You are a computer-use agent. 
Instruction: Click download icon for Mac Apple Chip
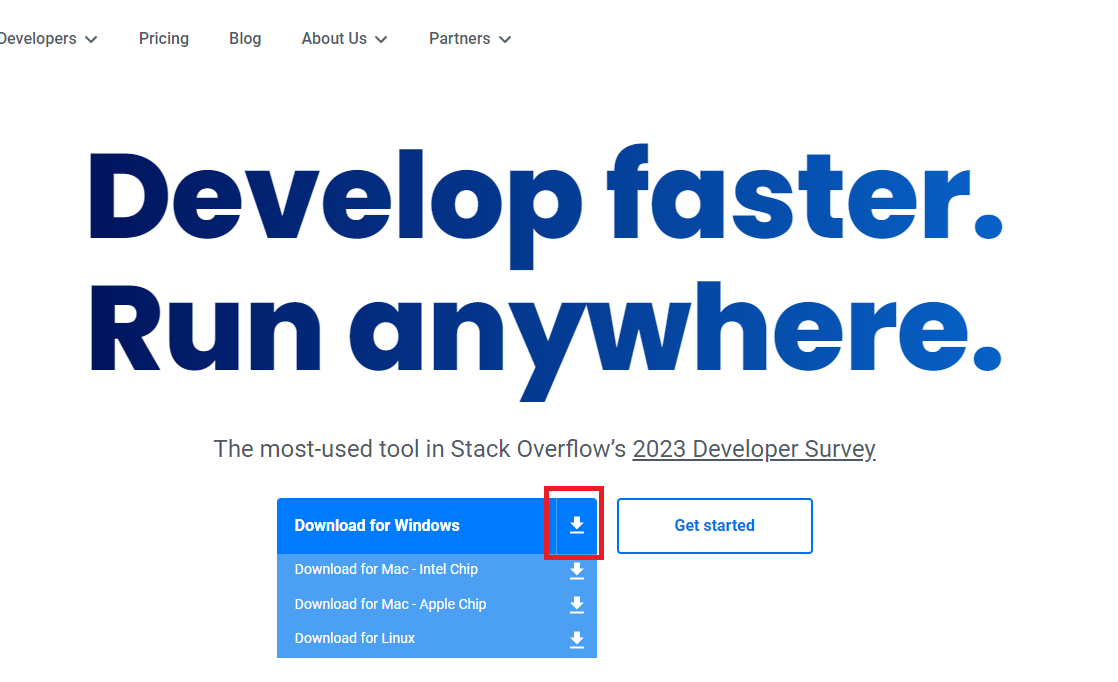577,604
